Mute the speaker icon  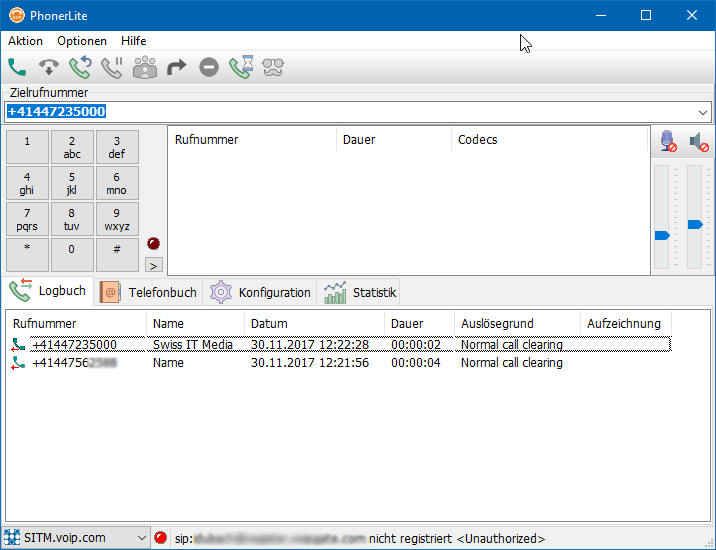(699, 141)
